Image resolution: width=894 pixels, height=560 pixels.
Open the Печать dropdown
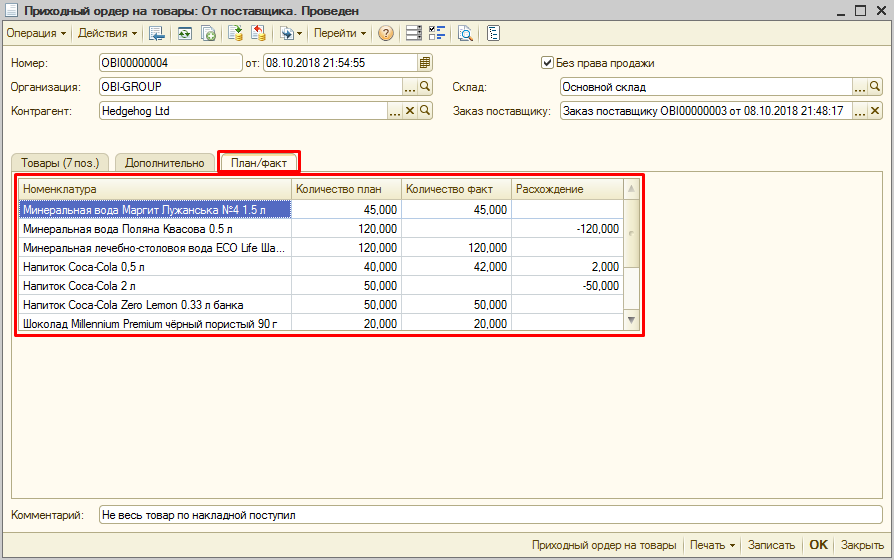pos(712,545)
